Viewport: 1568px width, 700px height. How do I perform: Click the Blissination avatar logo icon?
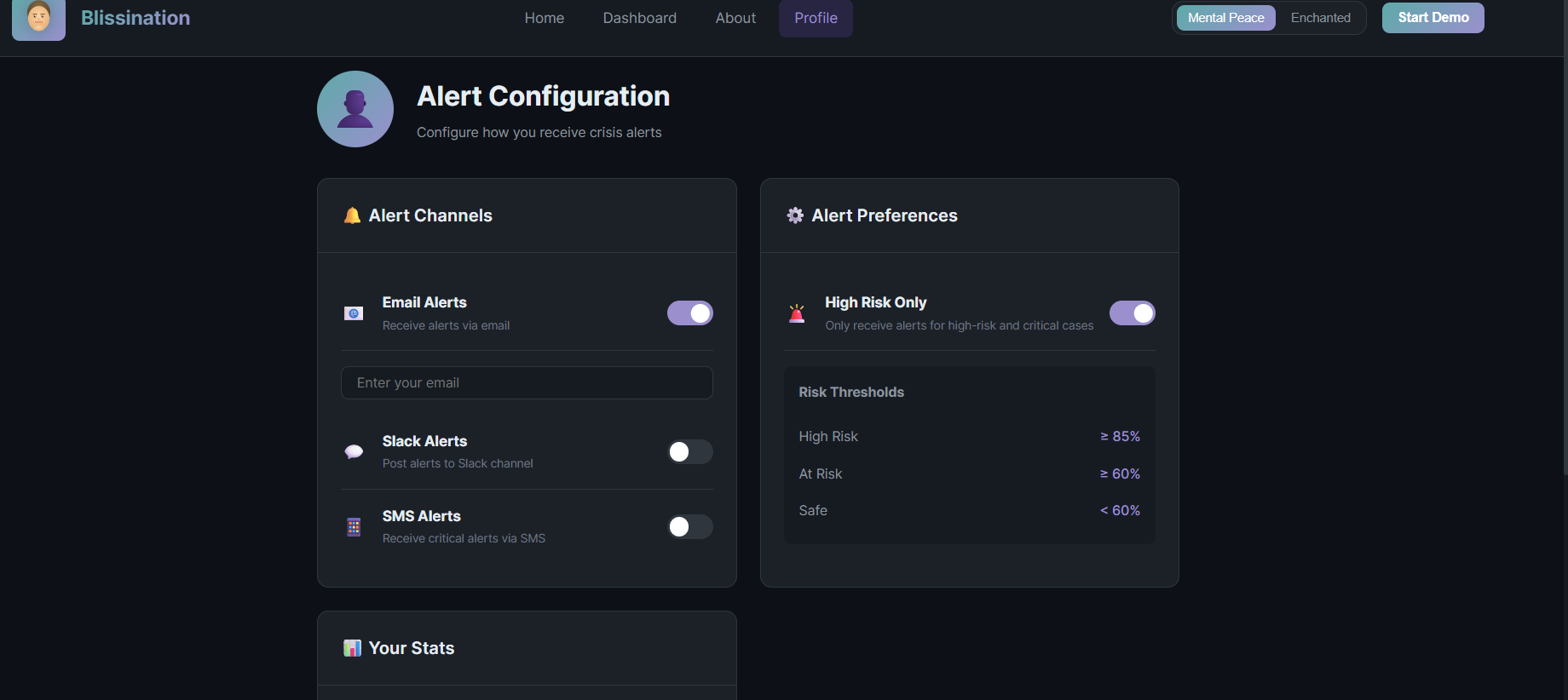tap(38, 18)
